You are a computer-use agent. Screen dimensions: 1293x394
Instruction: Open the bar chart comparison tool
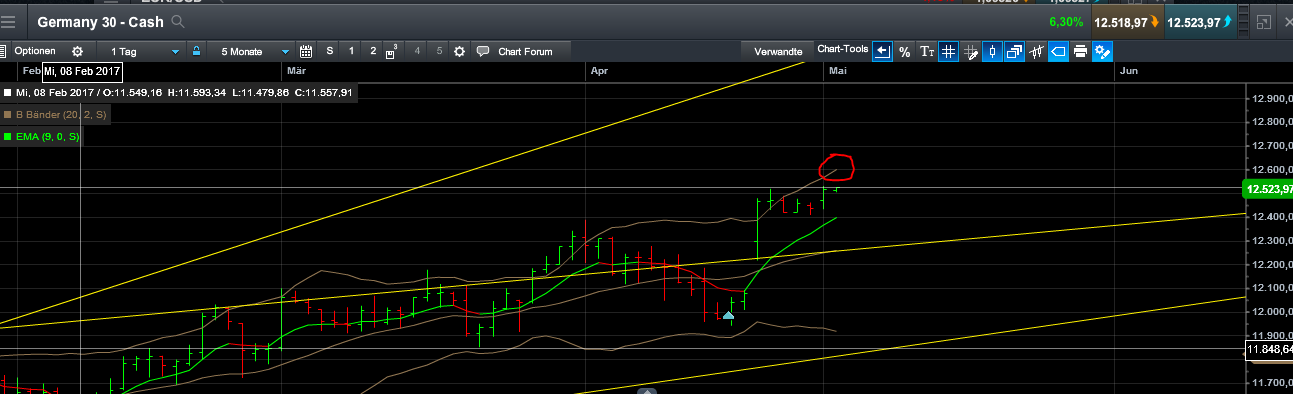coord(1036,51)
